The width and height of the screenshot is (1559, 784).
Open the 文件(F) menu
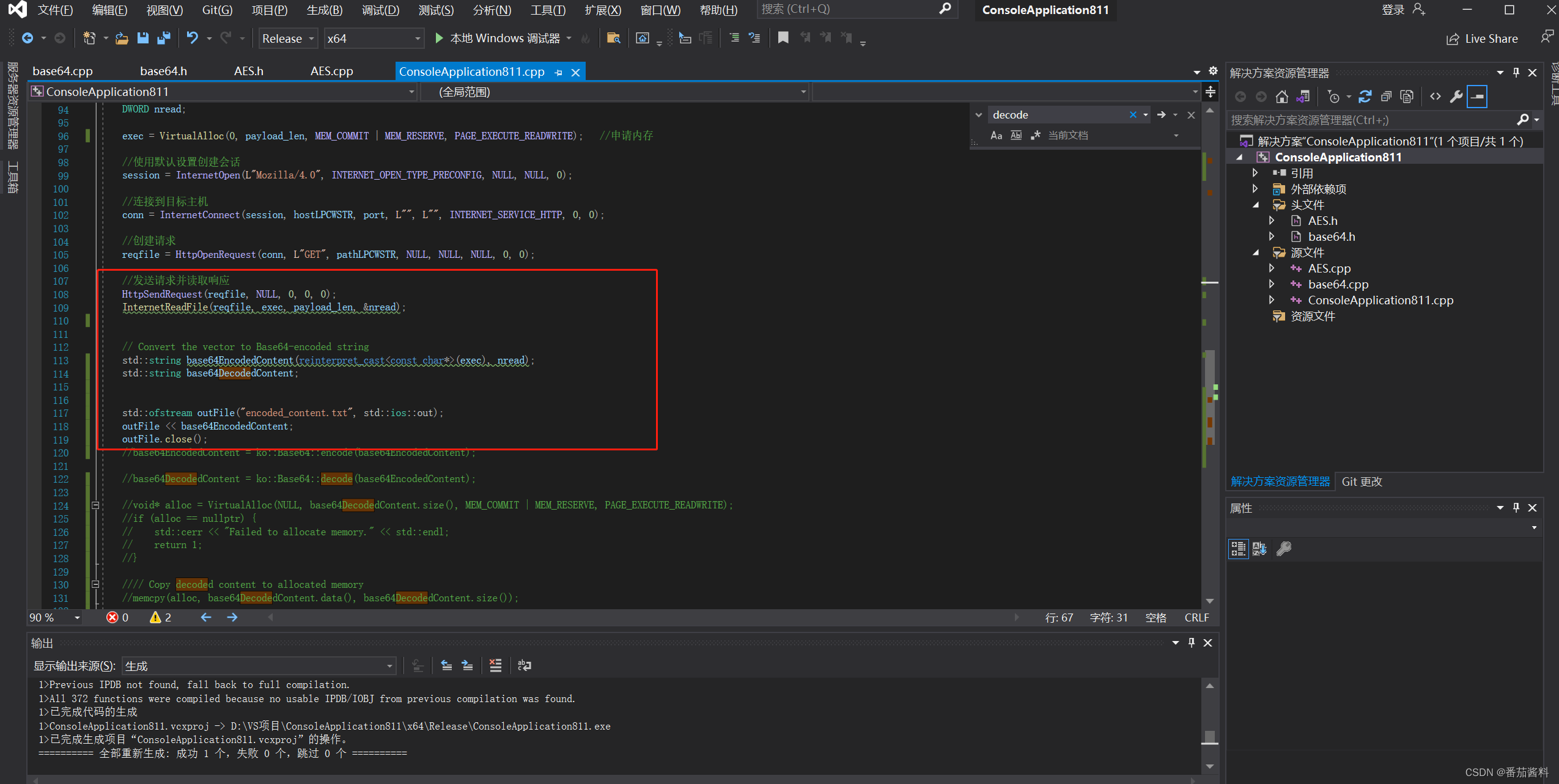click(x=55, y=10)
